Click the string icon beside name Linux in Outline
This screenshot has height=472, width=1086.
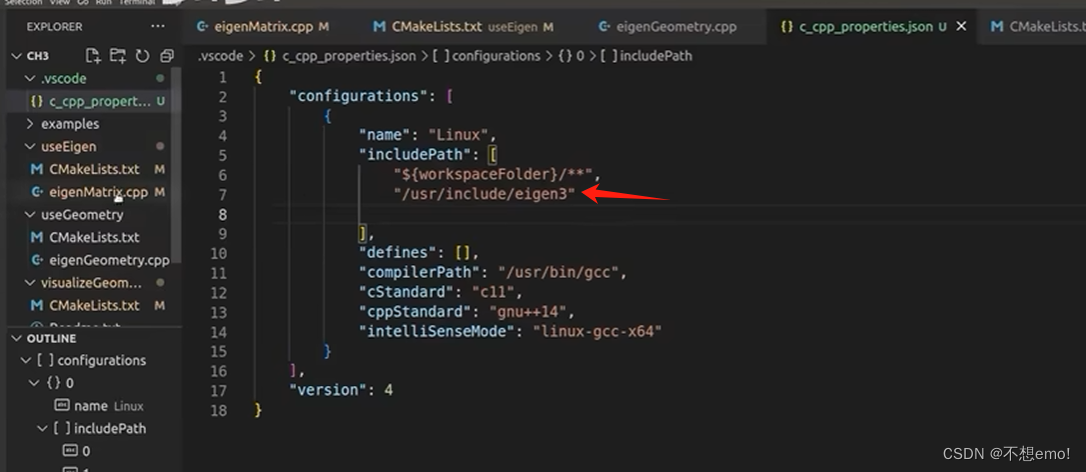click(x=62, y=405)
